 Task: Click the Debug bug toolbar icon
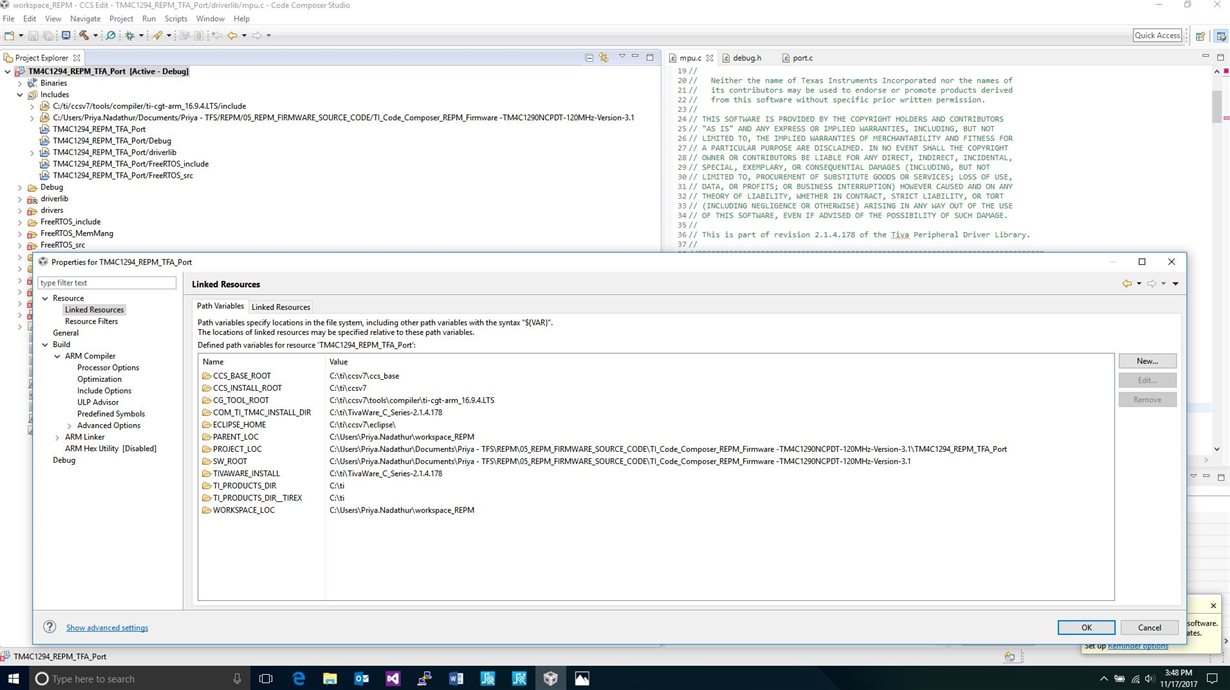pos(129,35)
